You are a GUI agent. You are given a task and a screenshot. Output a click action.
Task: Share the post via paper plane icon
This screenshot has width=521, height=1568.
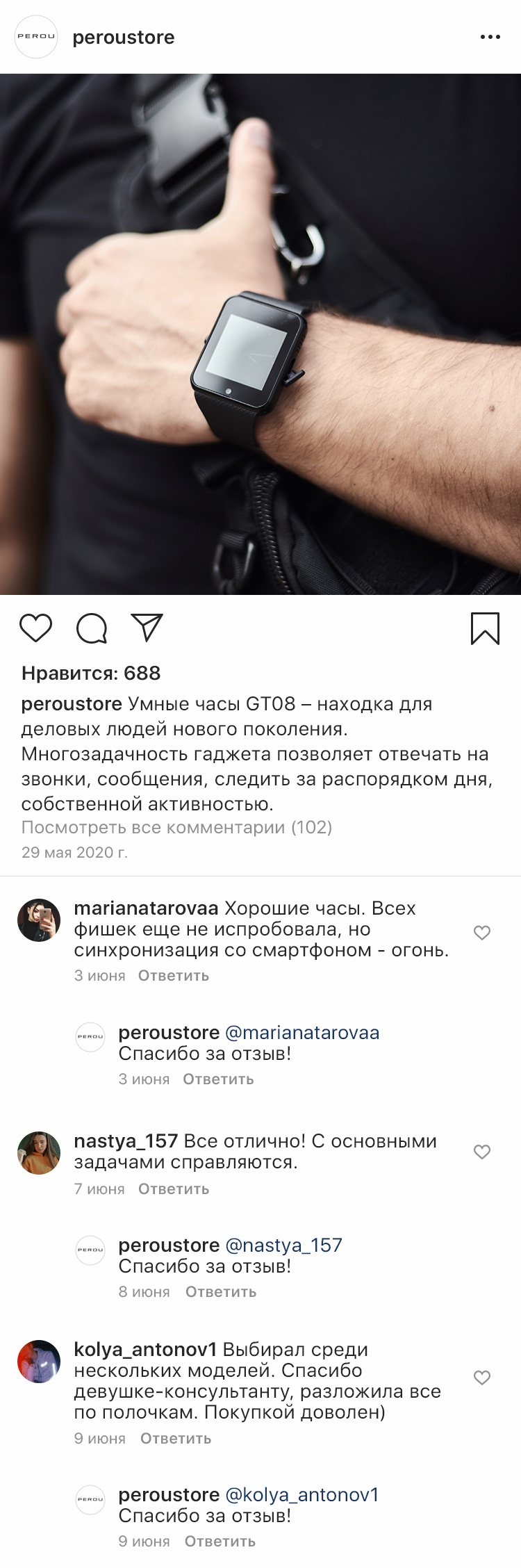[147, 627]
